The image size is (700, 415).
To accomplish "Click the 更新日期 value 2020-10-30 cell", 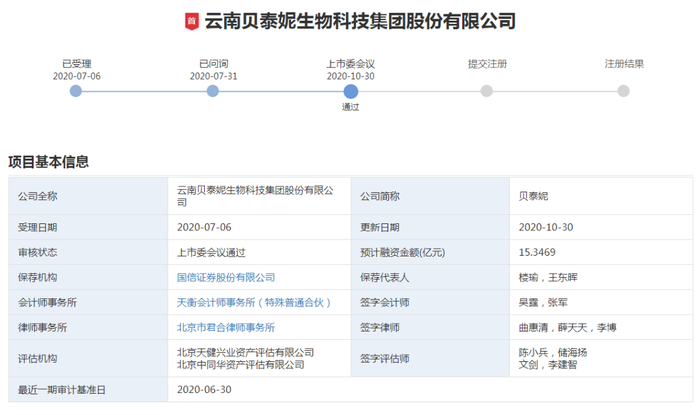I will coord(601,227).
